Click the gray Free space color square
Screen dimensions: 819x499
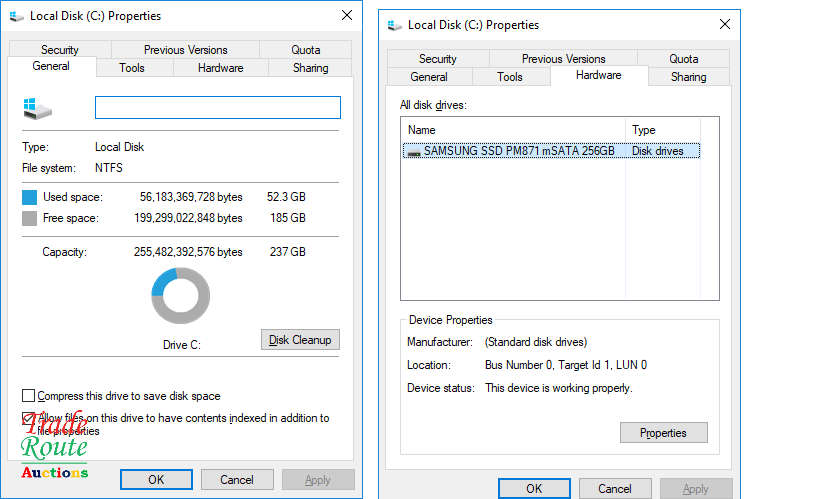(x=30, y=218)
